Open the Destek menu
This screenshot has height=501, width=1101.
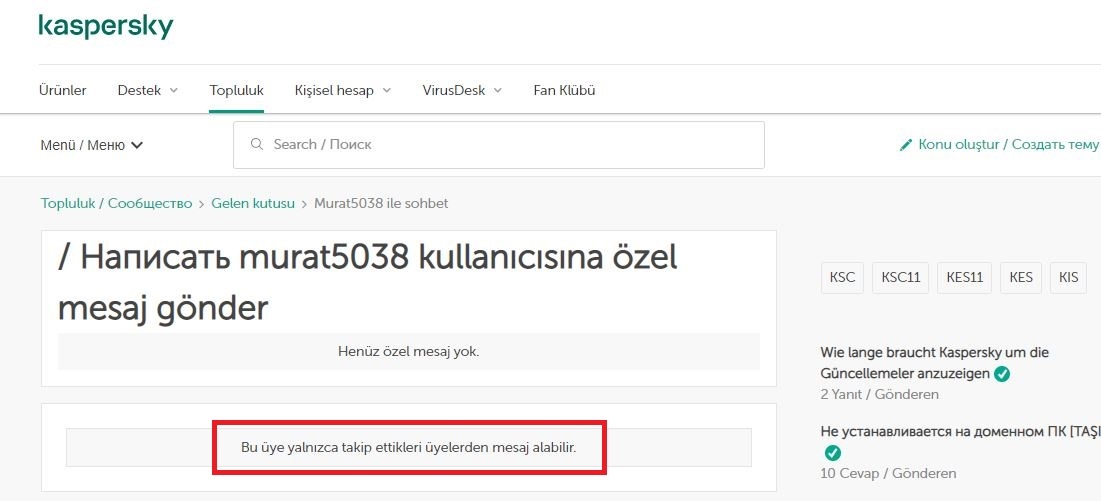tap(139, 91)
